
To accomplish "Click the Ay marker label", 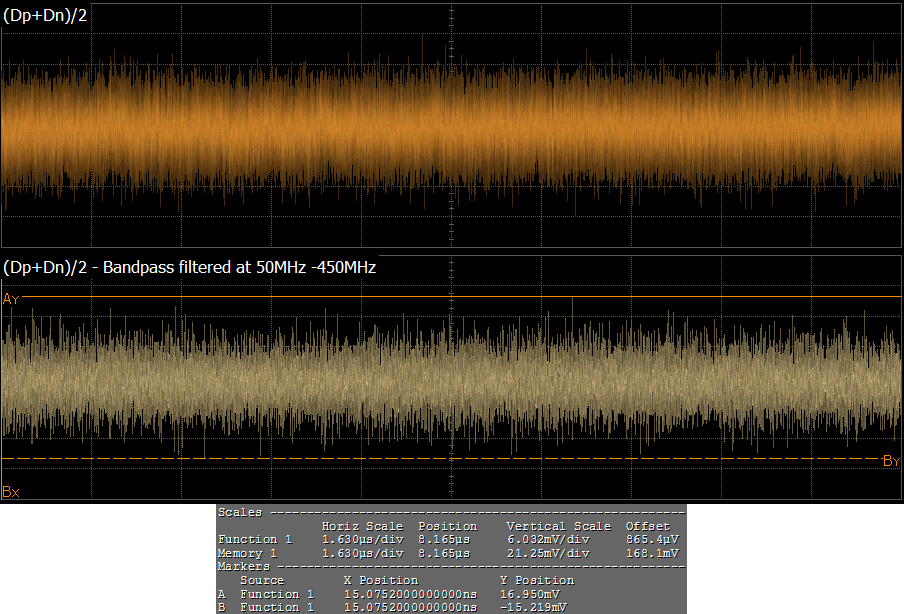I will point(11,299).
